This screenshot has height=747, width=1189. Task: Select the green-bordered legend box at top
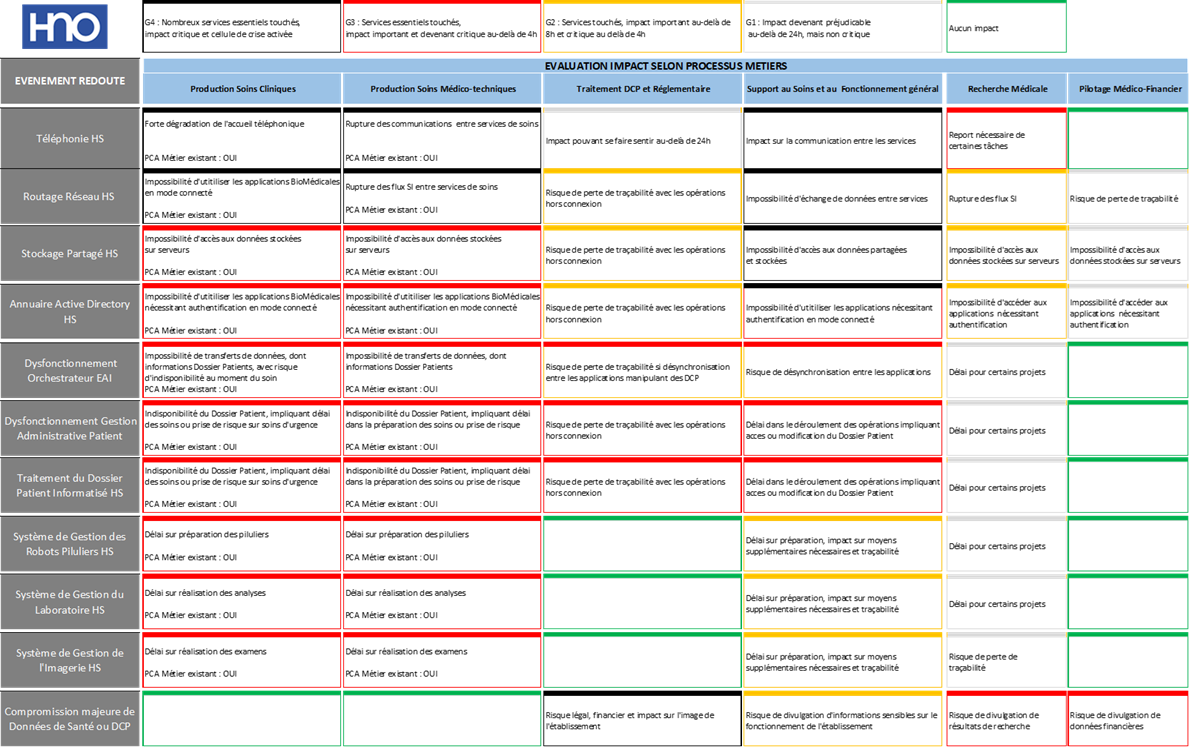point(1006,27)
